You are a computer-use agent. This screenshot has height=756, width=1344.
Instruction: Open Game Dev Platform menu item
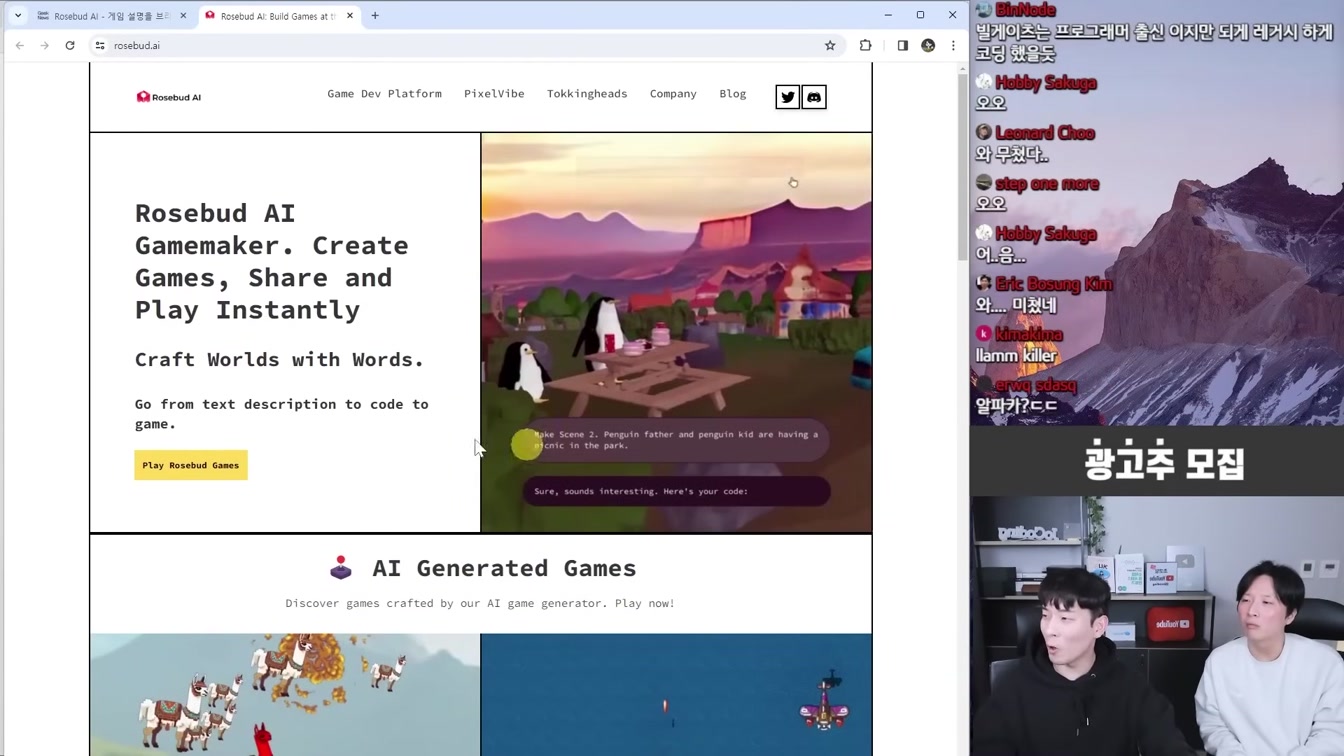pos(384,94)
